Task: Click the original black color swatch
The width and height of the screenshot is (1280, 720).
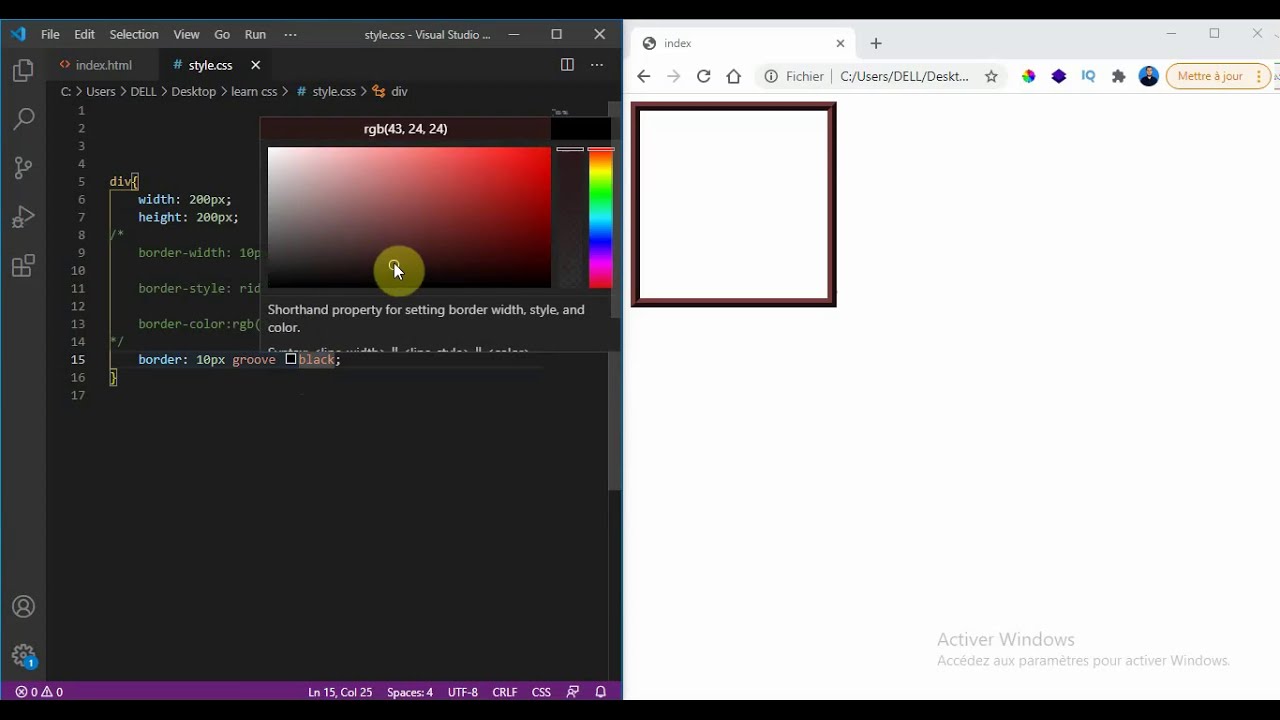Action: [x=580, y=129]
